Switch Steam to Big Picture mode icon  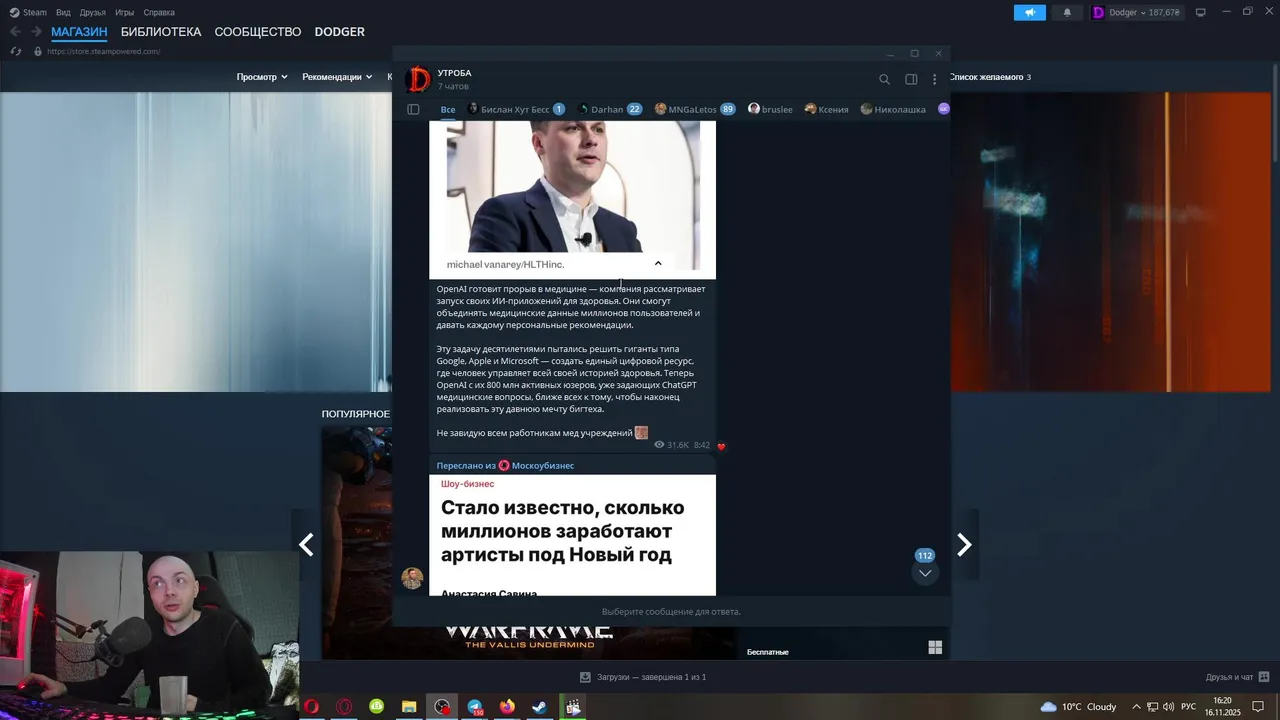coord(1200,12)
